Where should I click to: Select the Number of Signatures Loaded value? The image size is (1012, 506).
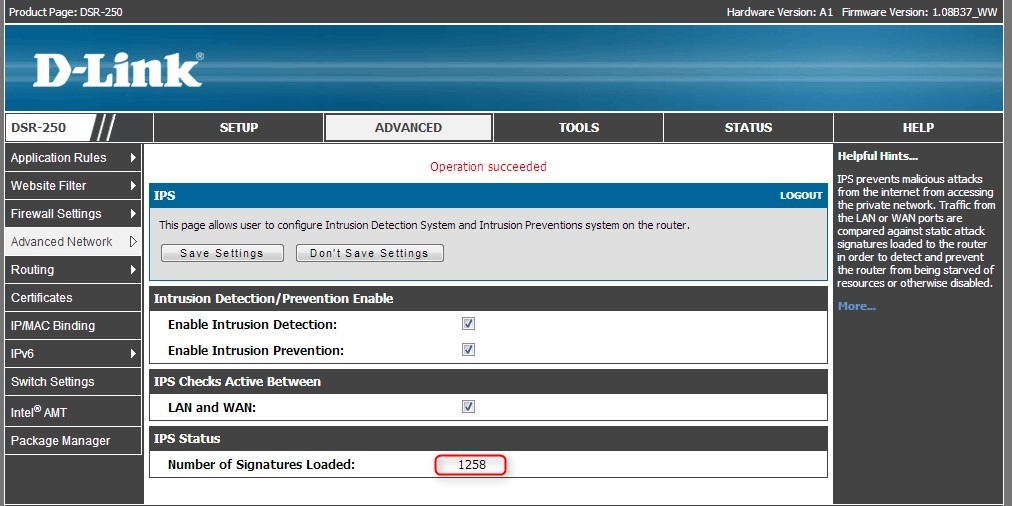tap(471, 465)
